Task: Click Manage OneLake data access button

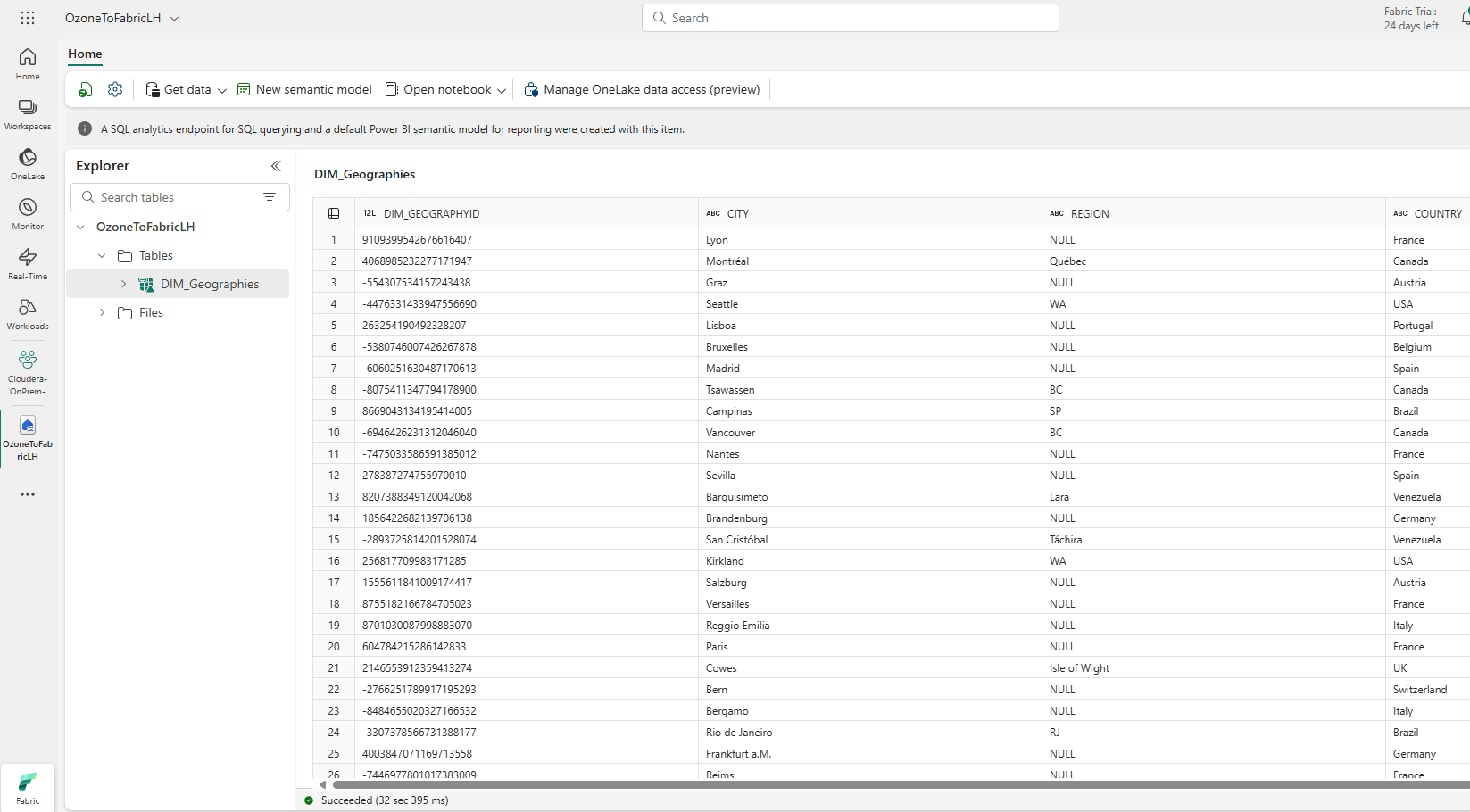Action: [x=642, y=89]
